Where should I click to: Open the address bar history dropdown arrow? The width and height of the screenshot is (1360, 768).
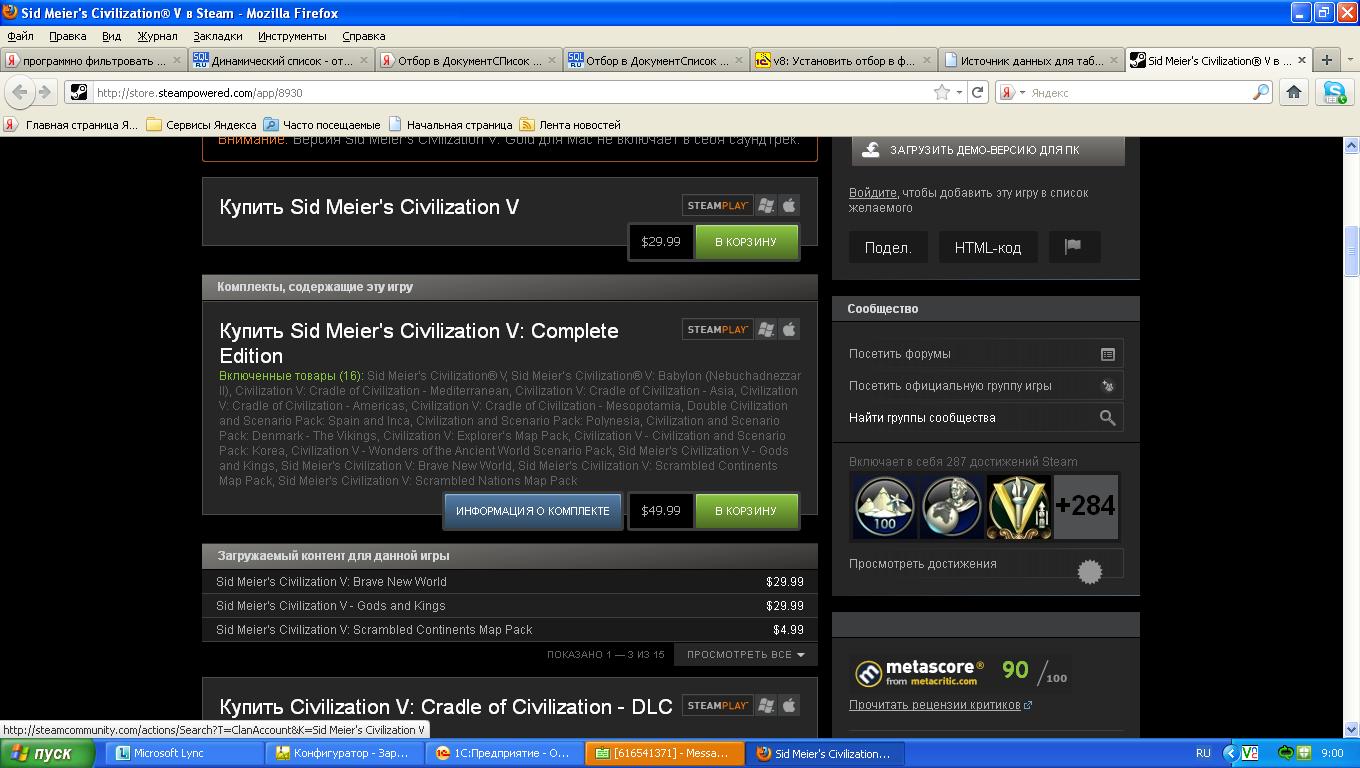click(x=959, y=92)
